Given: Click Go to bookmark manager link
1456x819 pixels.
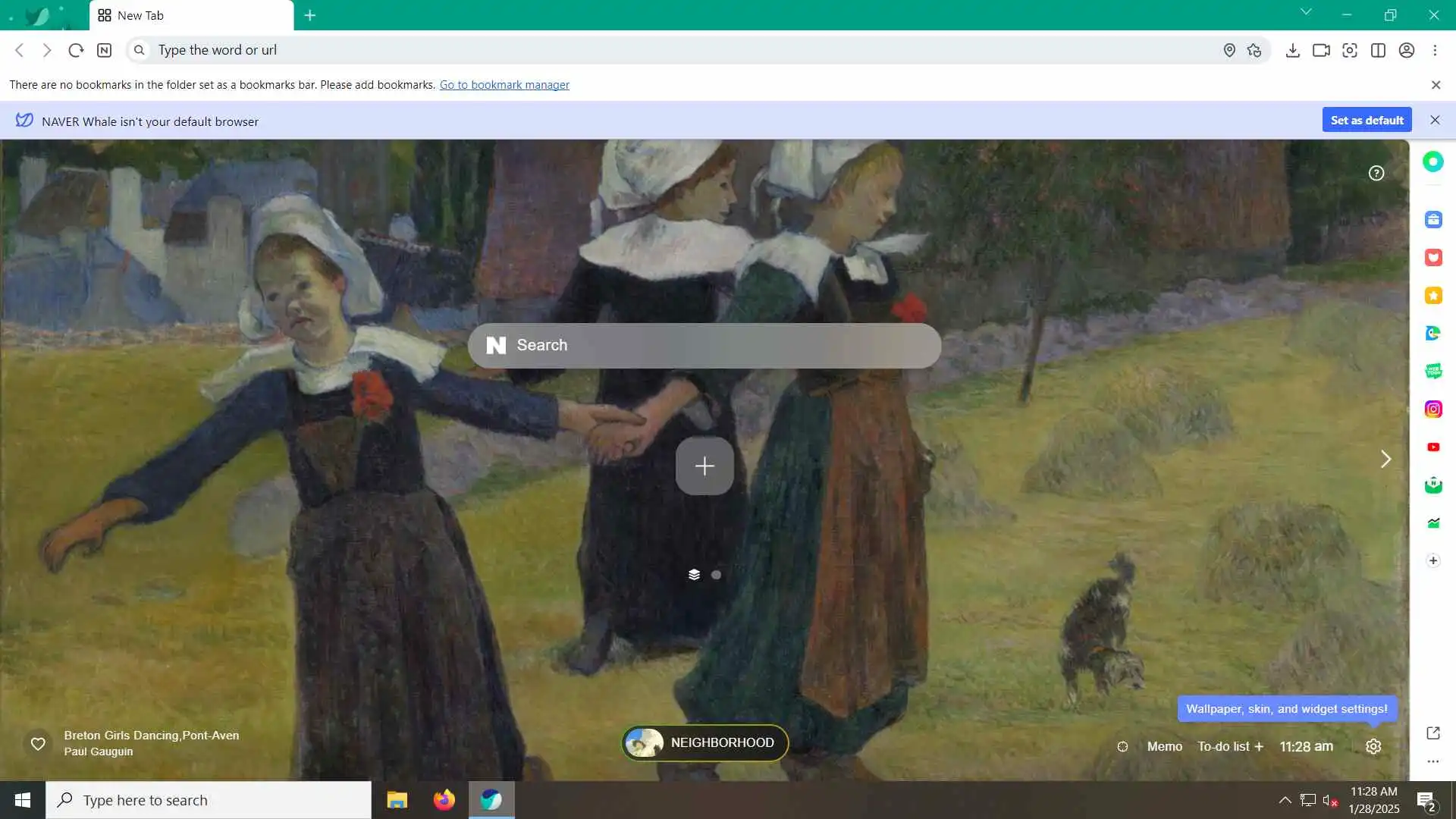Looking at the screenshot, I should pyautogui.click(x=504, y=85).
